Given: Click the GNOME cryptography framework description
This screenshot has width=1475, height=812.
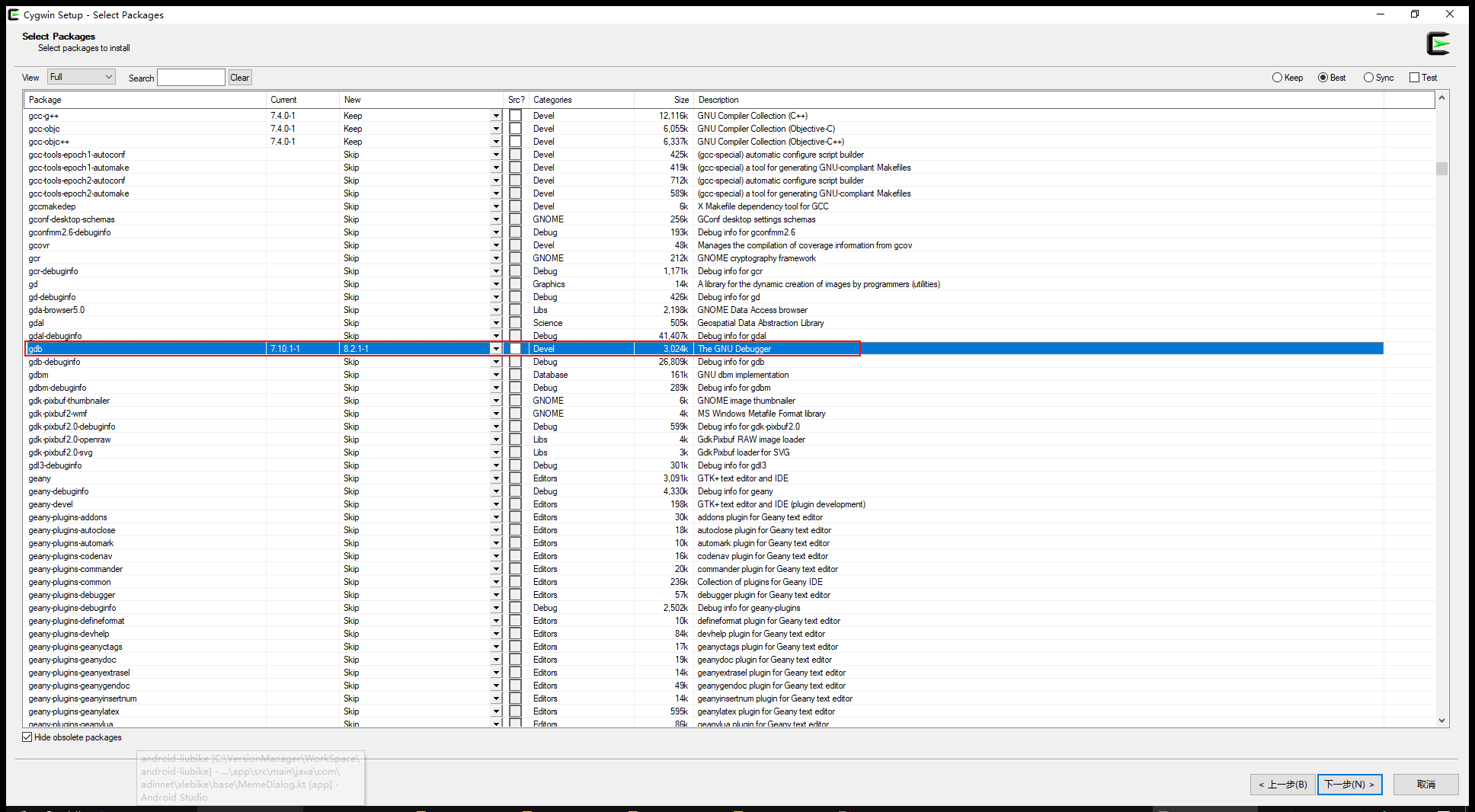Looking at the screenshot, I should [757, 258].
